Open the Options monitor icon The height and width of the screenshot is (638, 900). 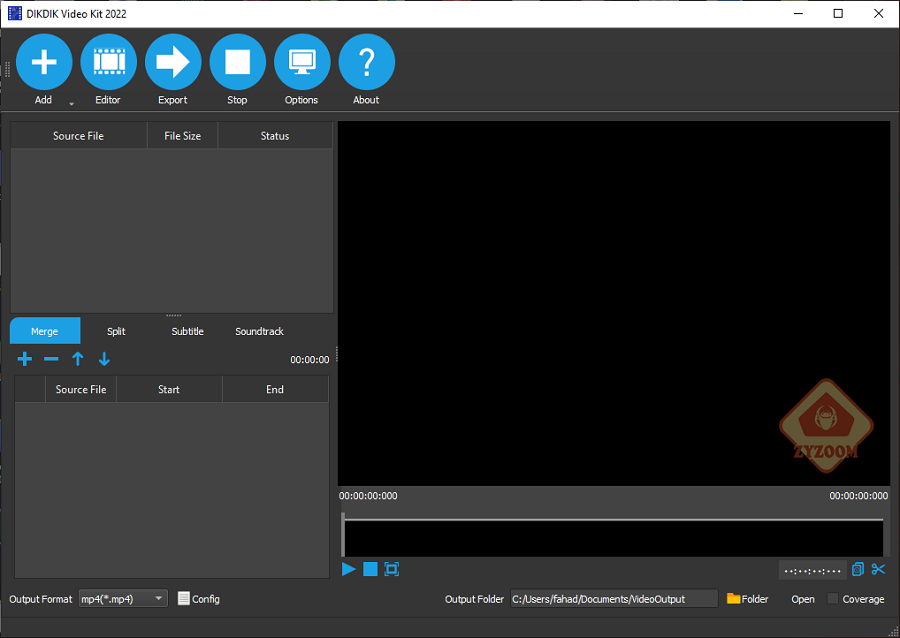(302, 62)
